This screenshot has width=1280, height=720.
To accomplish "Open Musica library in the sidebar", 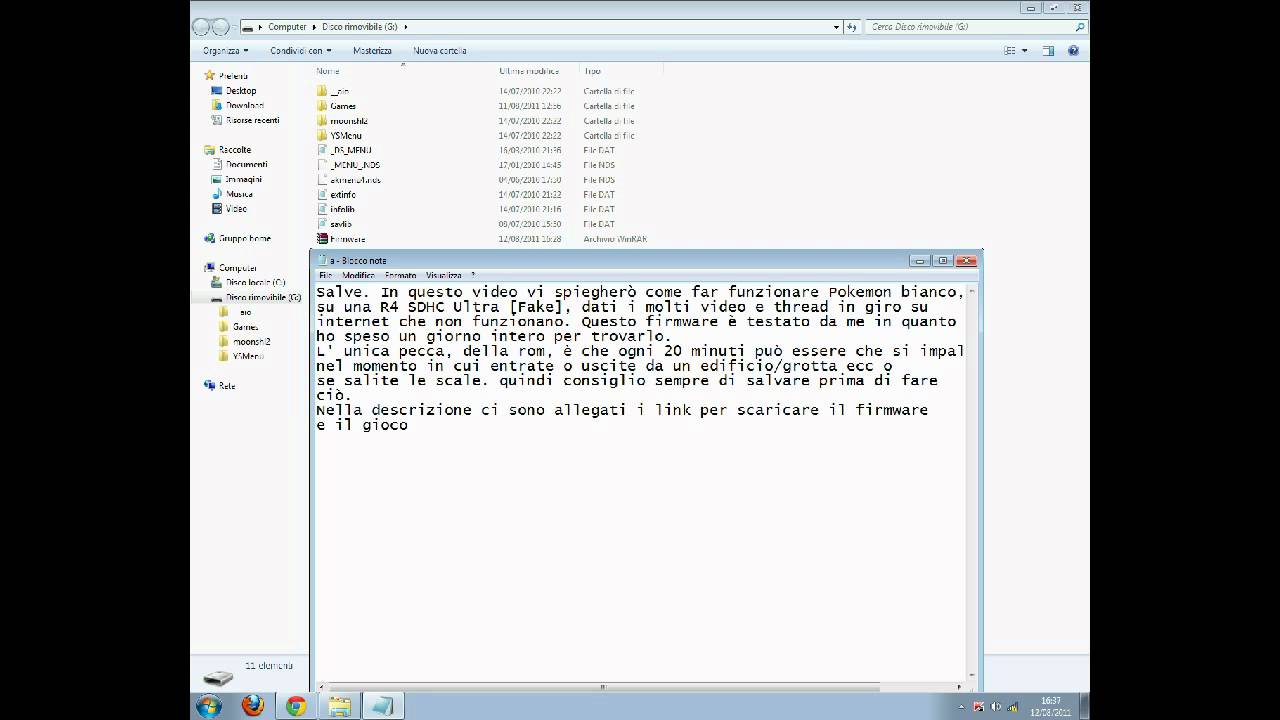I will point(239,194).
